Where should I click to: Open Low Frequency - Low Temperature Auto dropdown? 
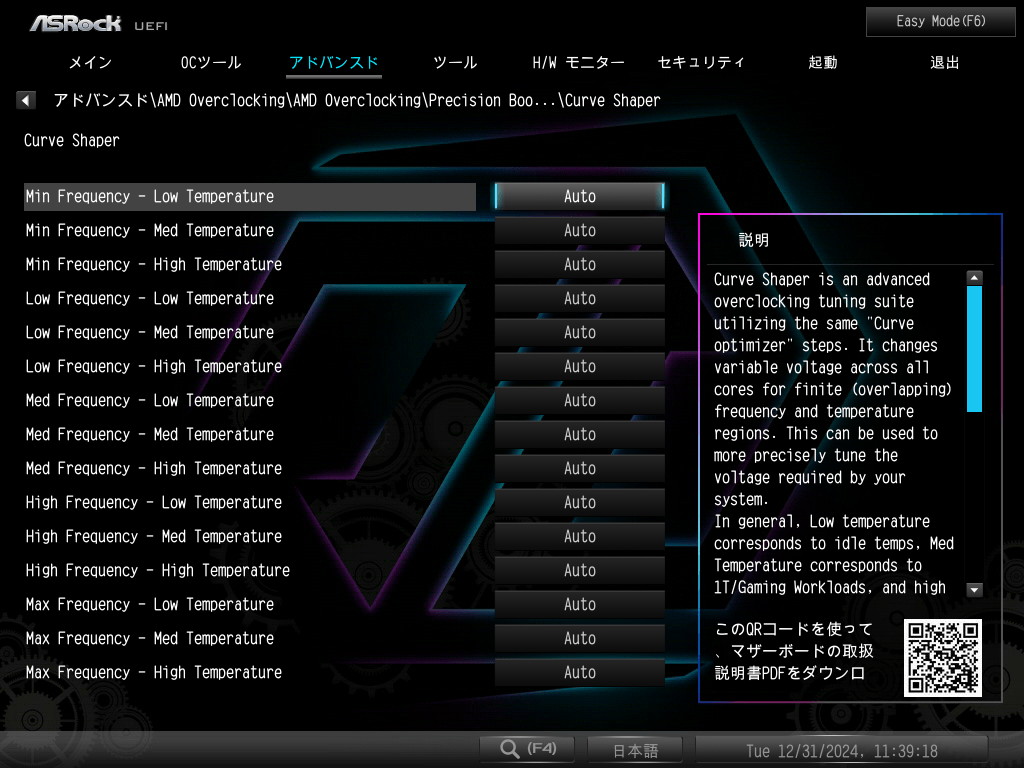click(579, 298)
